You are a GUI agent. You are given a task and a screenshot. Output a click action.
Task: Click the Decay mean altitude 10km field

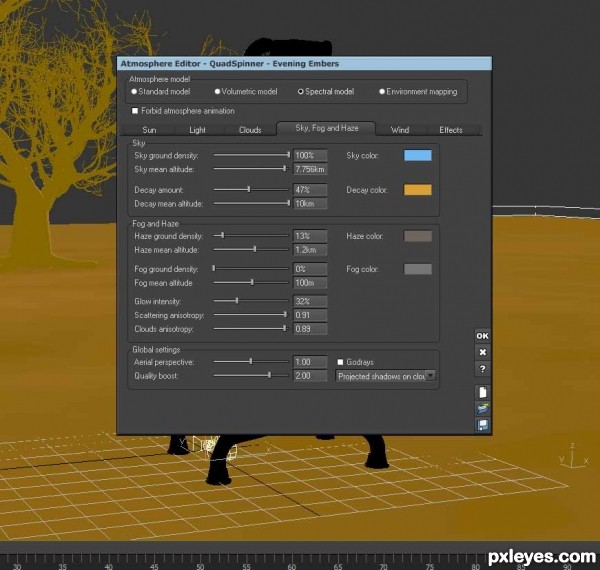pyautogui.click(x=310, y=204)
